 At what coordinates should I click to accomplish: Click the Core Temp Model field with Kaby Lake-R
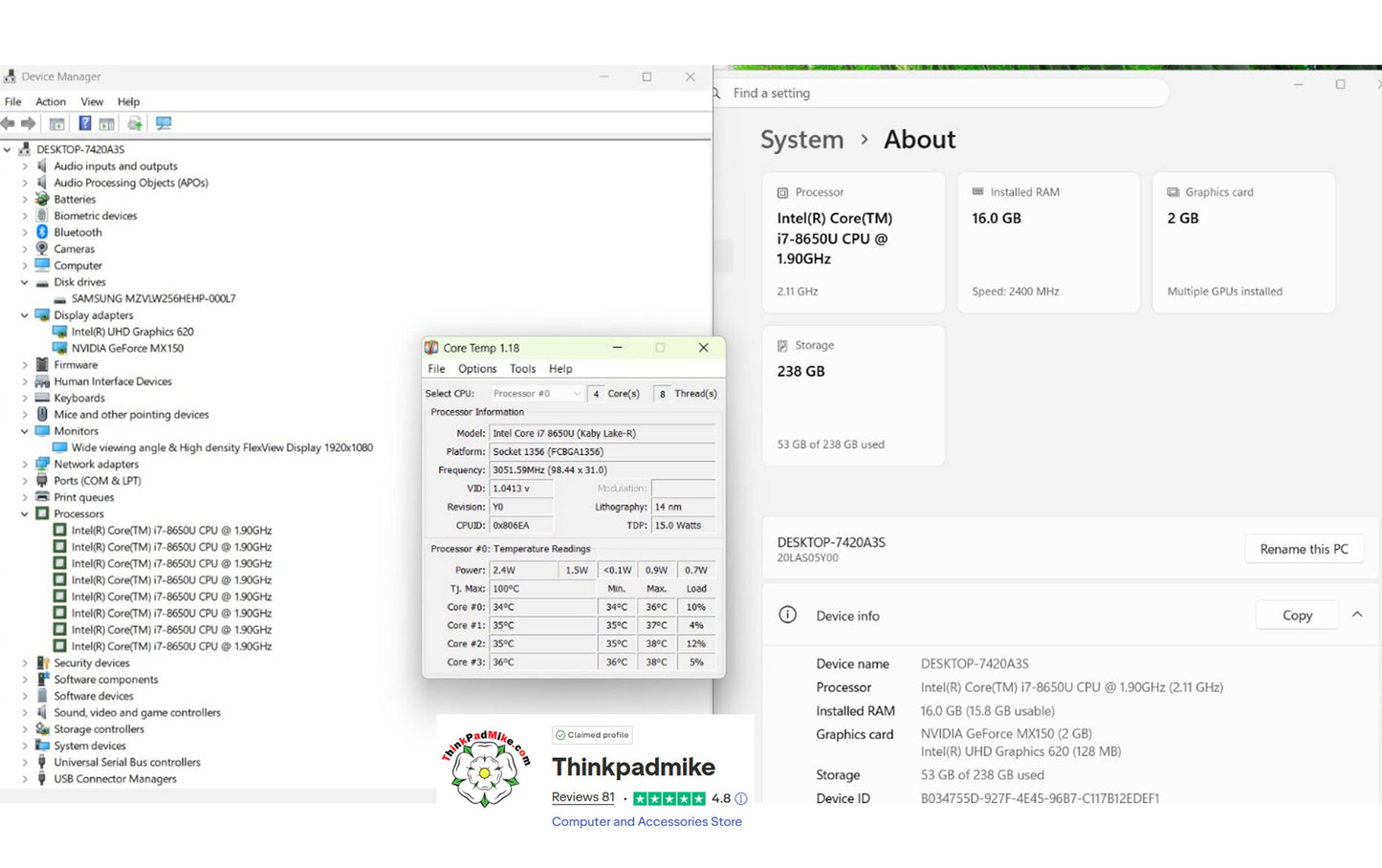coord(603,433)
